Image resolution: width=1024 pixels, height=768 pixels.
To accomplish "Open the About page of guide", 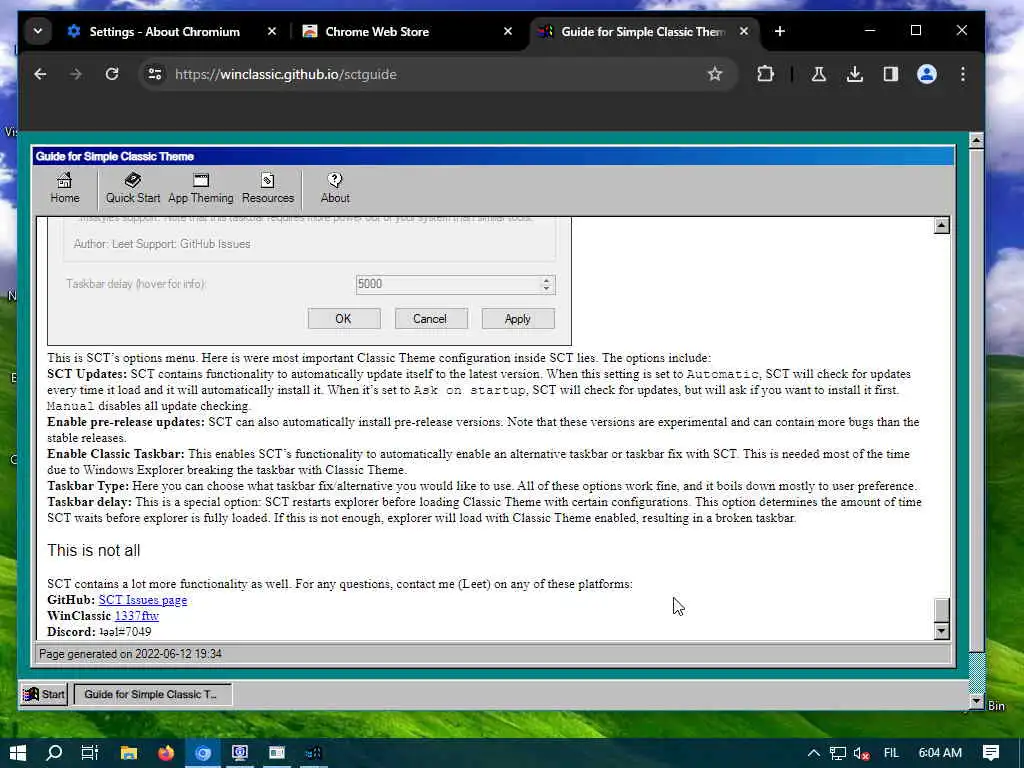I will (x=335, y=188).
